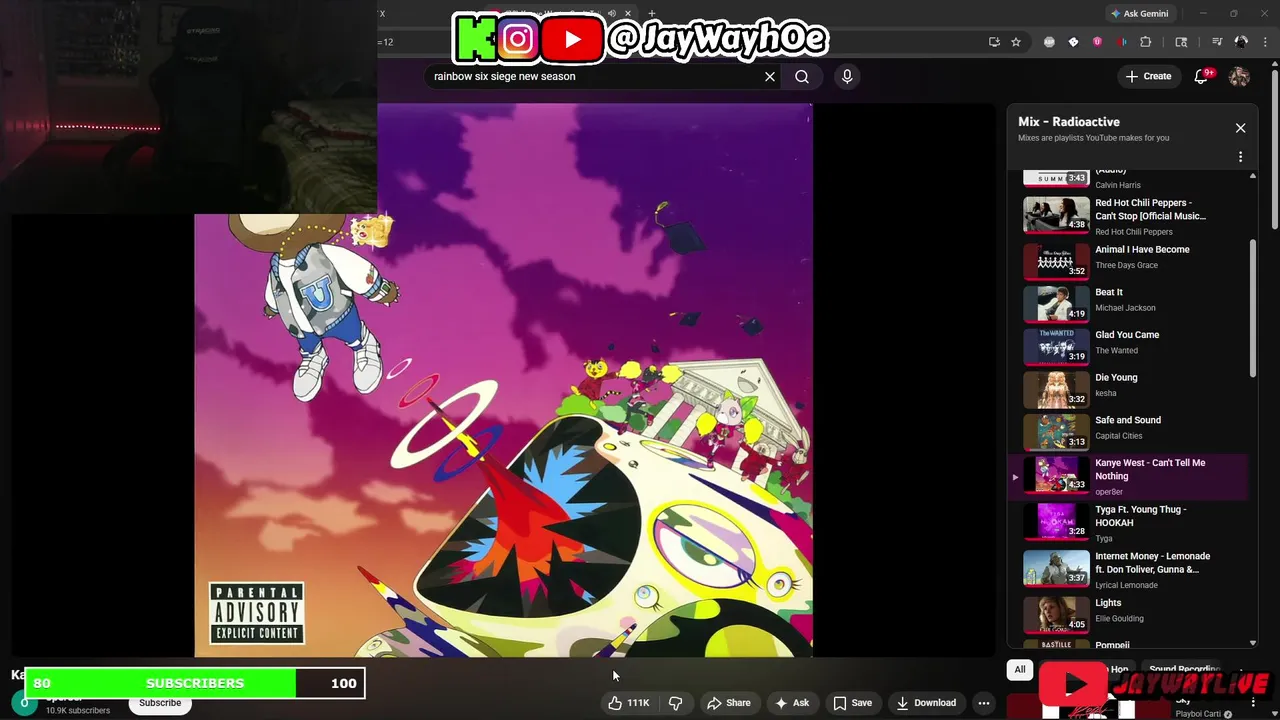Click the video player album art
Viewport: 1280px width, 720px height.
click(x=504, y=380)
